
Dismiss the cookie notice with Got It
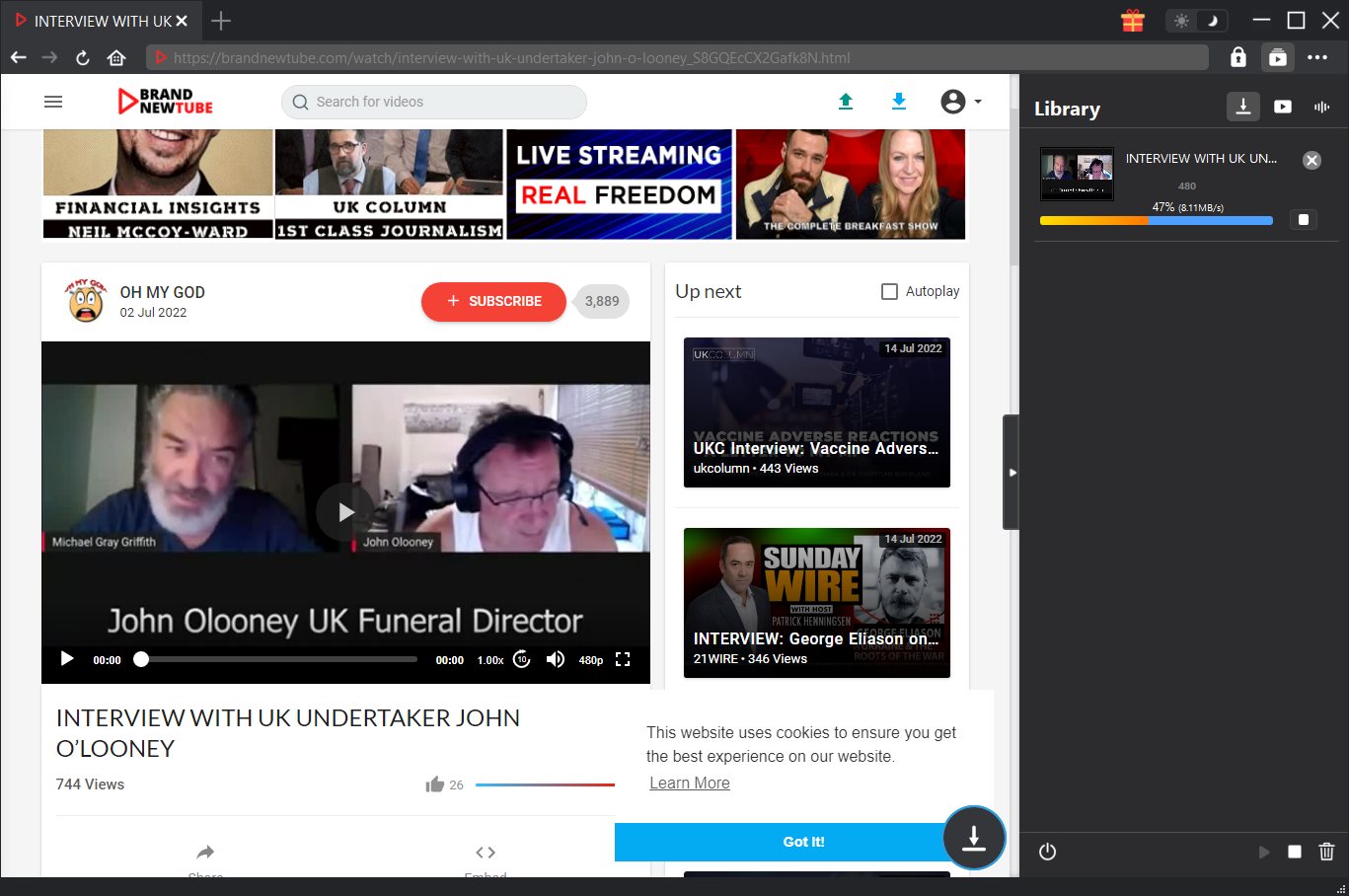point(803,842)
